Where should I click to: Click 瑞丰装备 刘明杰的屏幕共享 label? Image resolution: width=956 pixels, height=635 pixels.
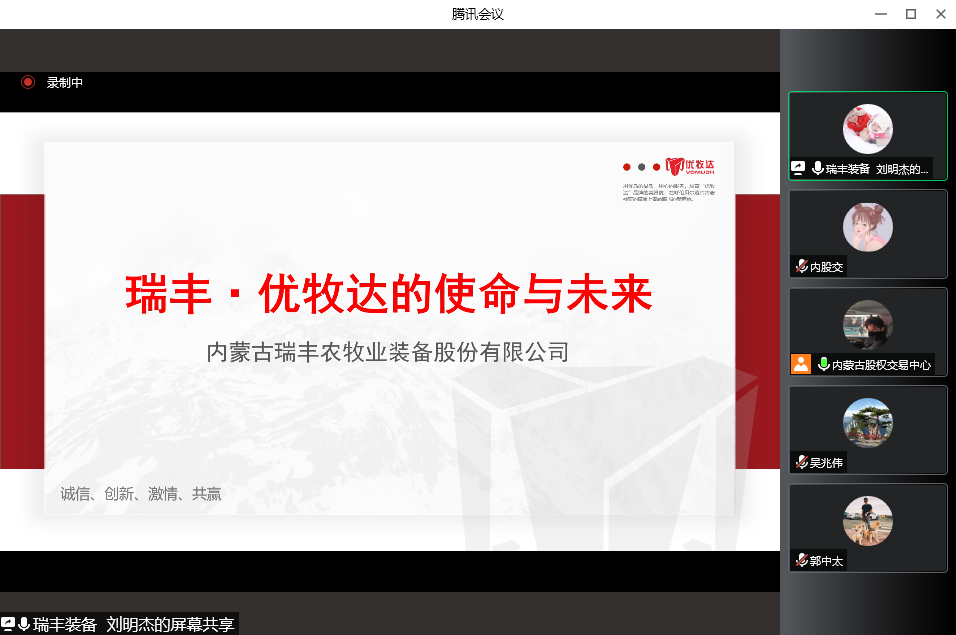134,624
